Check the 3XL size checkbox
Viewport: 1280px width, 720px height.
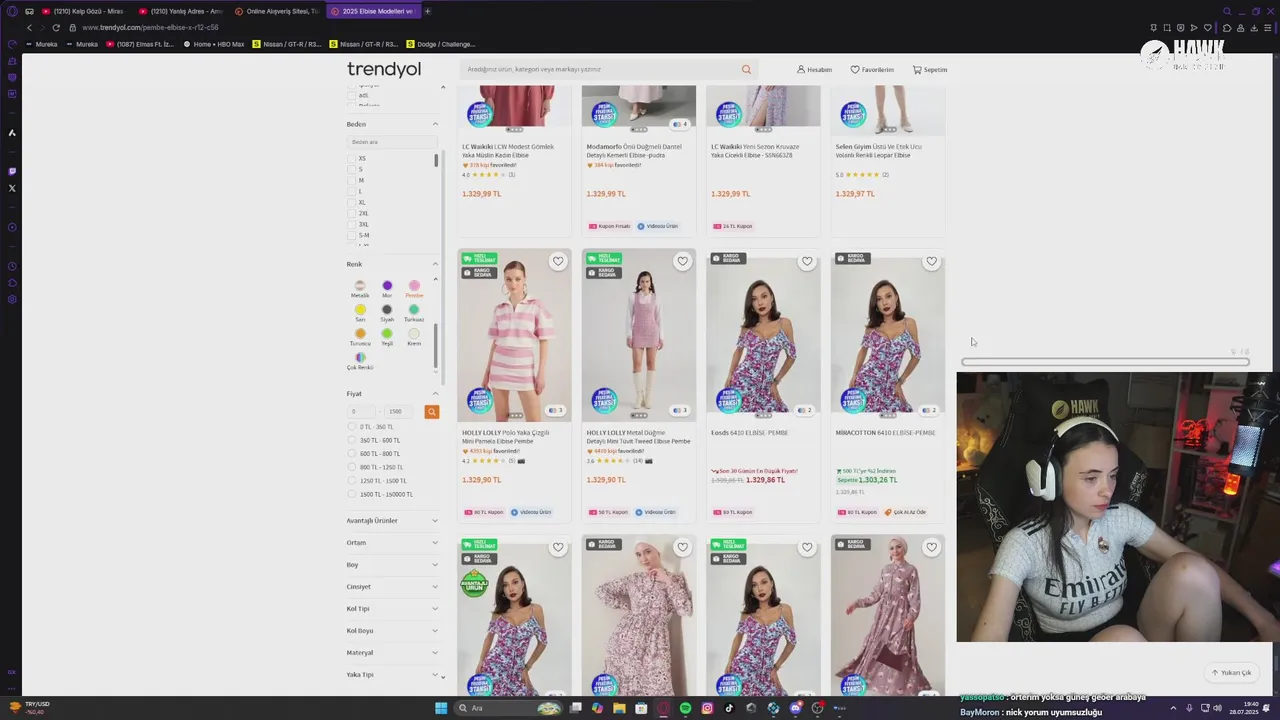click(x=352, y=224)
